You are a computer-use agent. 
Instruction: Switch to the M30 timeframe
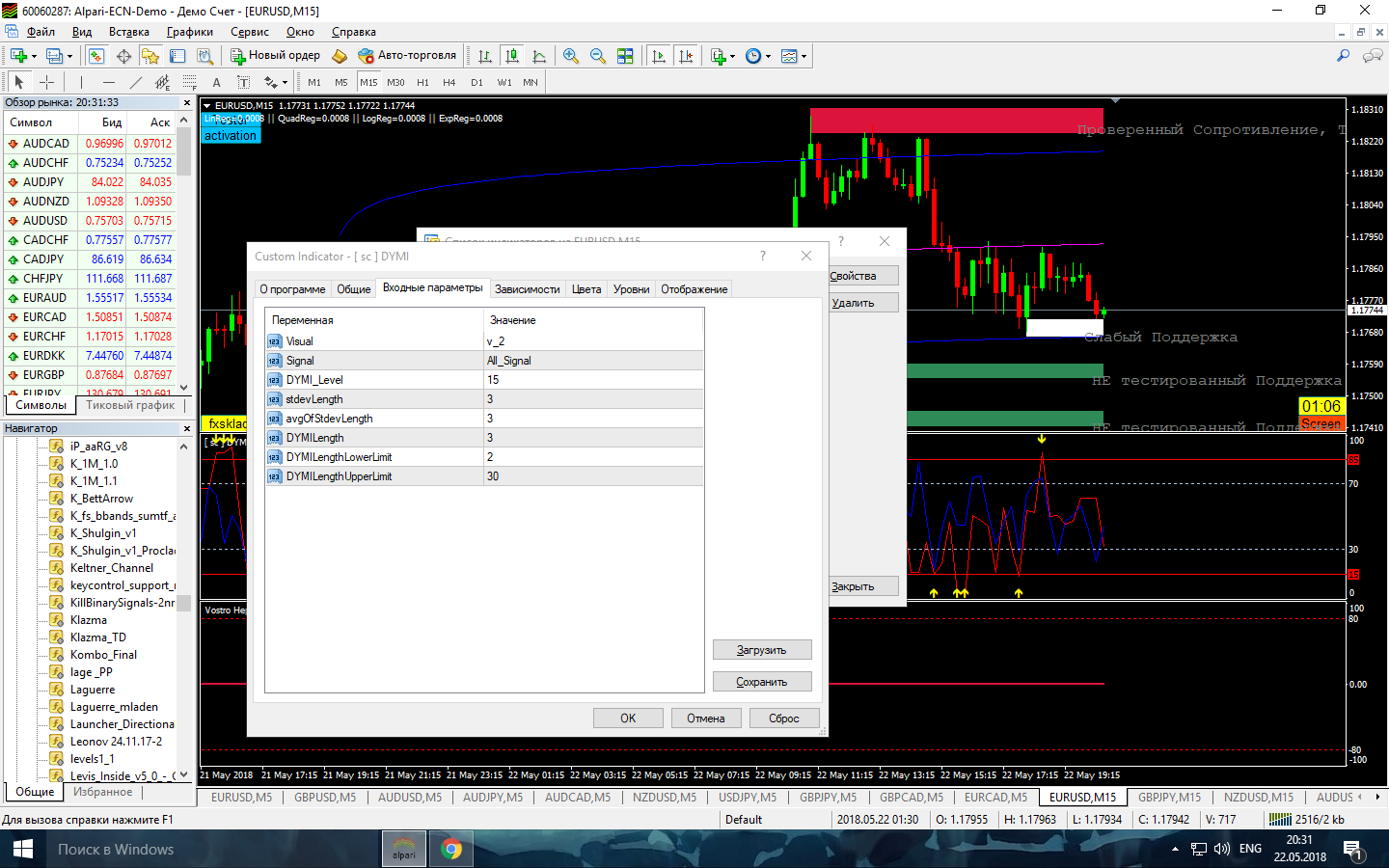click(x=395, y=82)
